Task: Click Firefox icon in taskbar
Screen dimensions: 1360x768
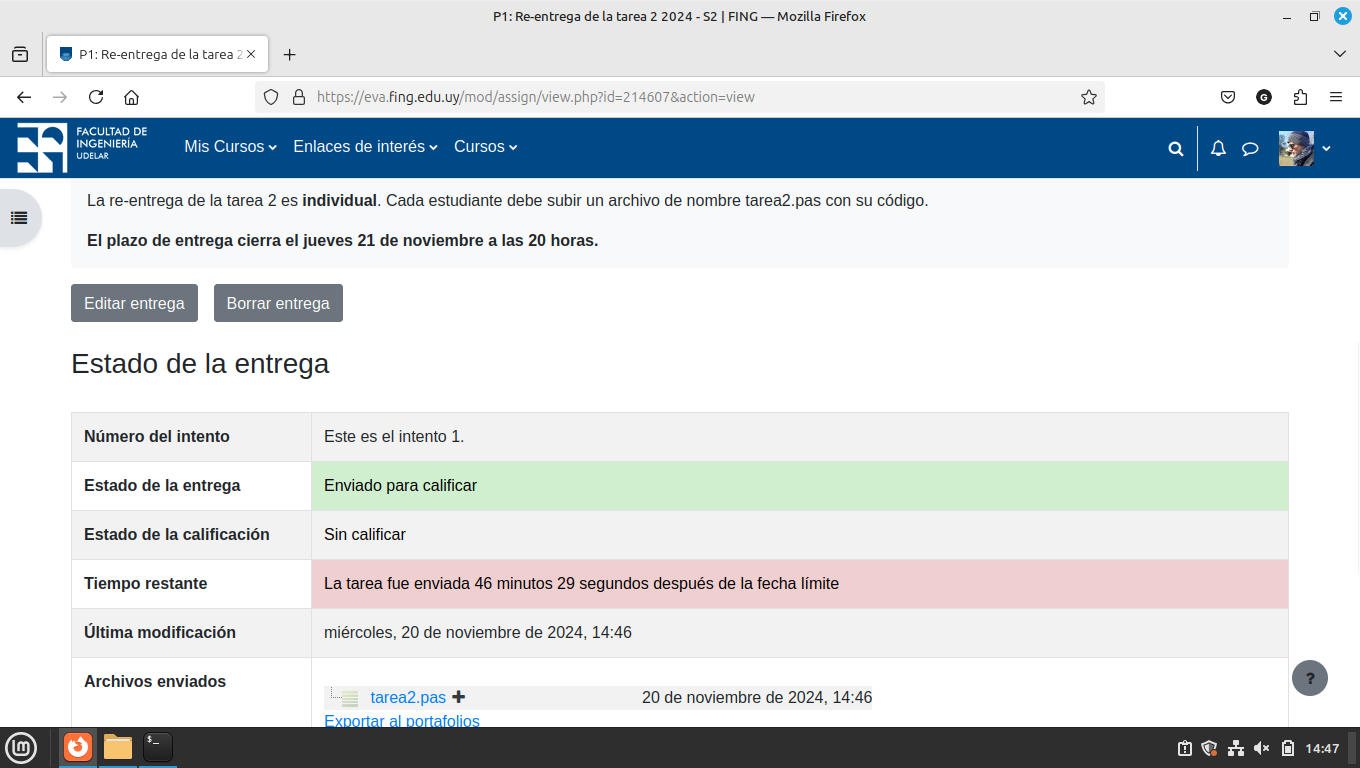Action: [78, 747]
